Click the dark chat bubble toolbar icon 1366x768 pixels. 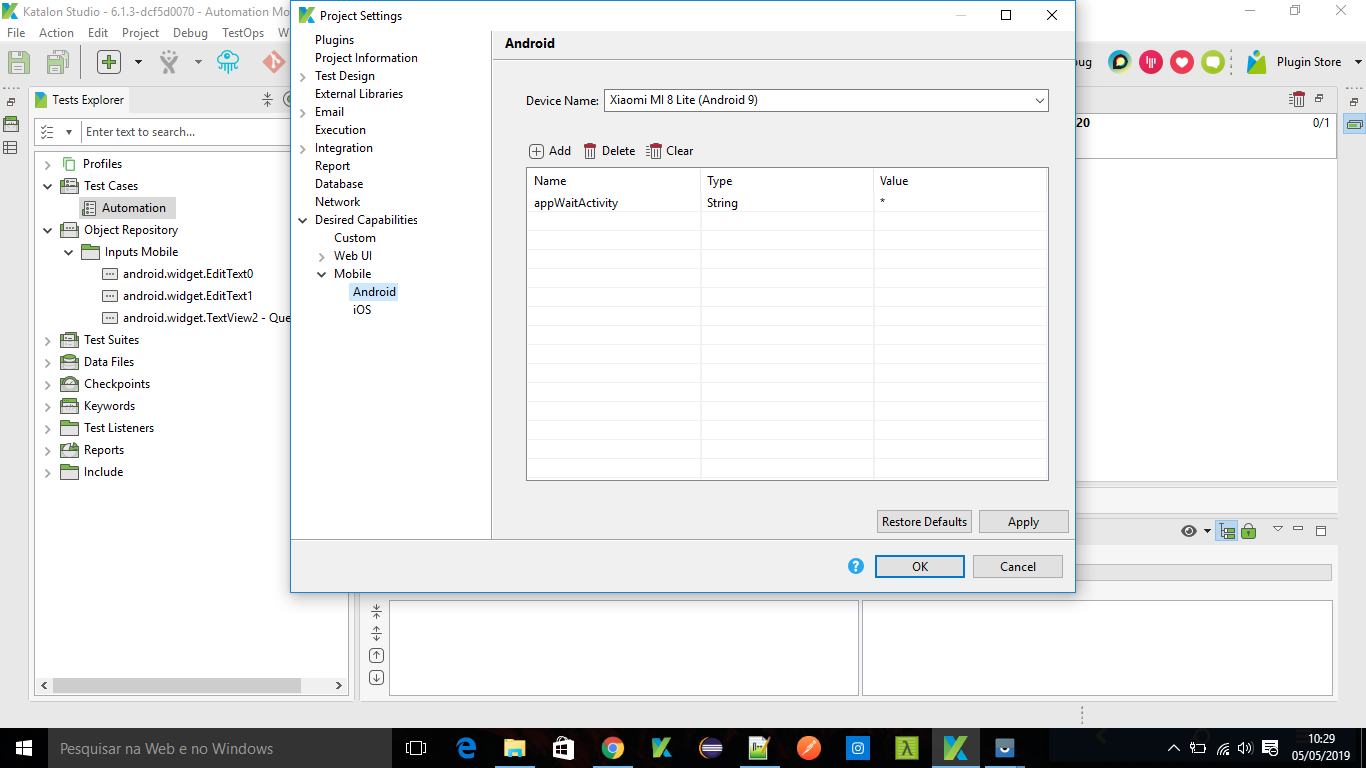tap(1120, 62)
